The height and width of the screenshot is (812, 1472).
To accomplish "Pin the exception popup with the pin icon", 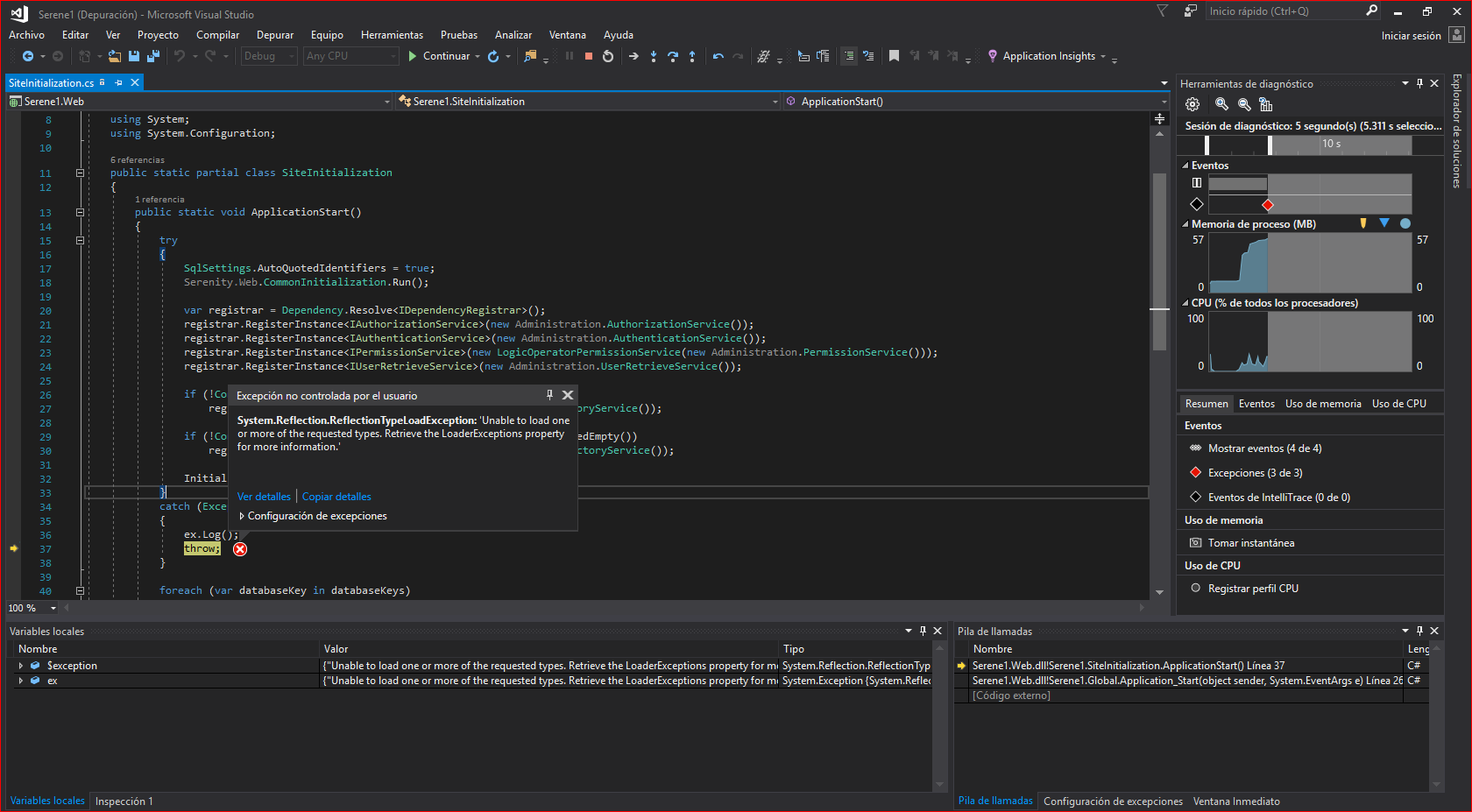I will click(x=549, y=395).
